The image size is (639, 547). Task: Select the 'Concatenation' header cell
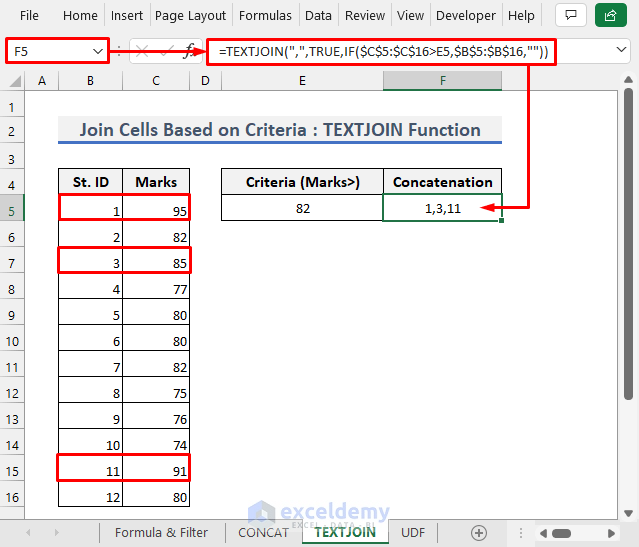[x=443, y=182]
